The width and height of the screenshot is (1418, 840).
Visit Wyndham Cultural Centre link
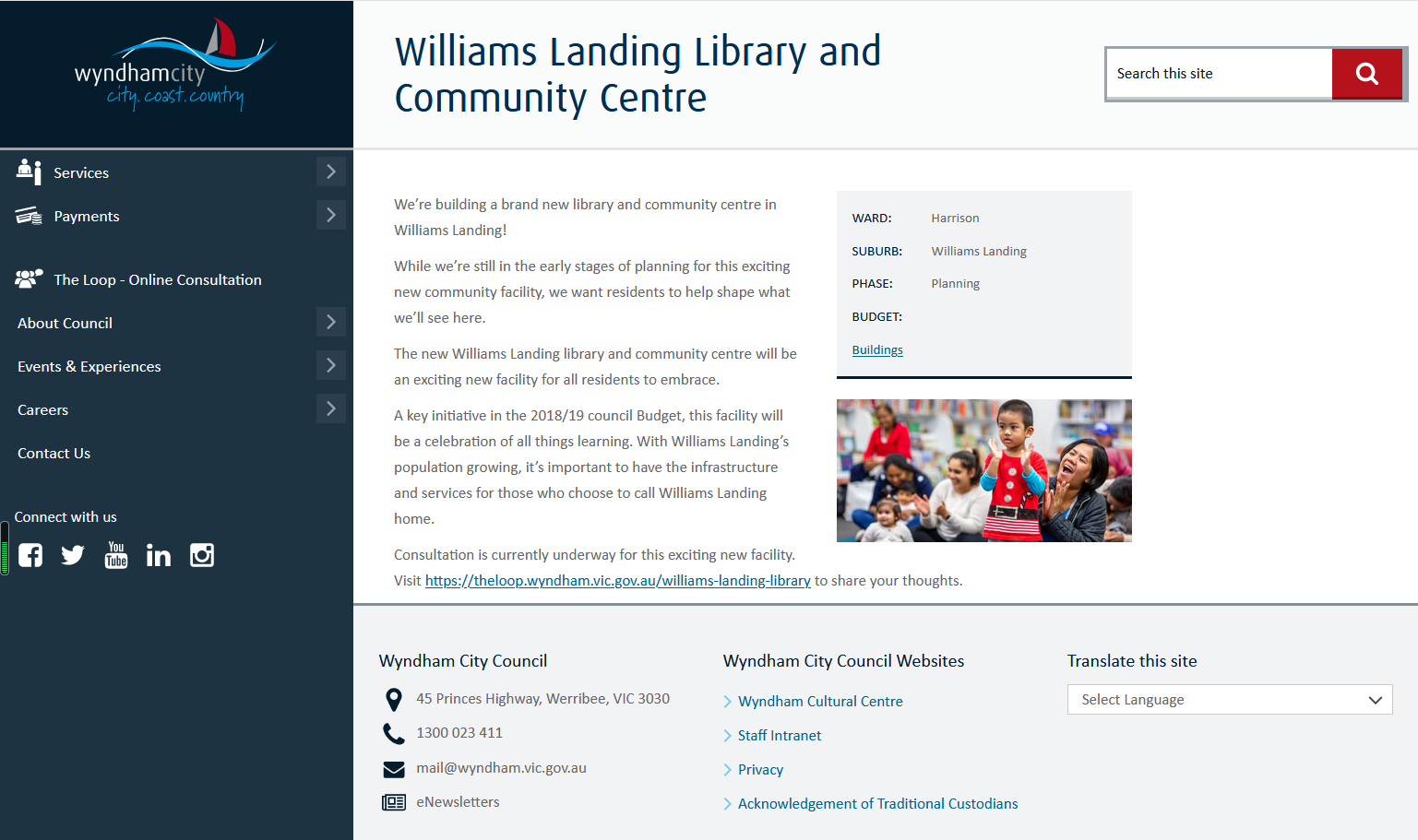point(820,701)
